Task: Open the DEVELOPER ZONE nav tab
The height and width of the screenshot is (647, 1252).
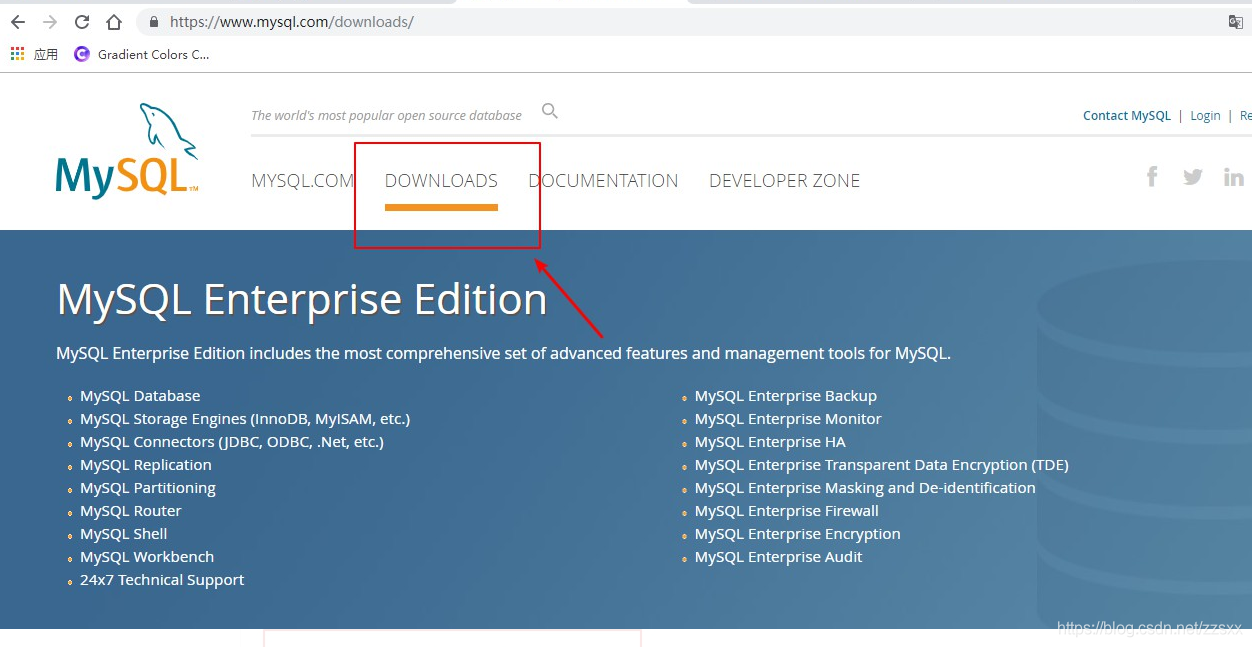Action: point(784,181)
